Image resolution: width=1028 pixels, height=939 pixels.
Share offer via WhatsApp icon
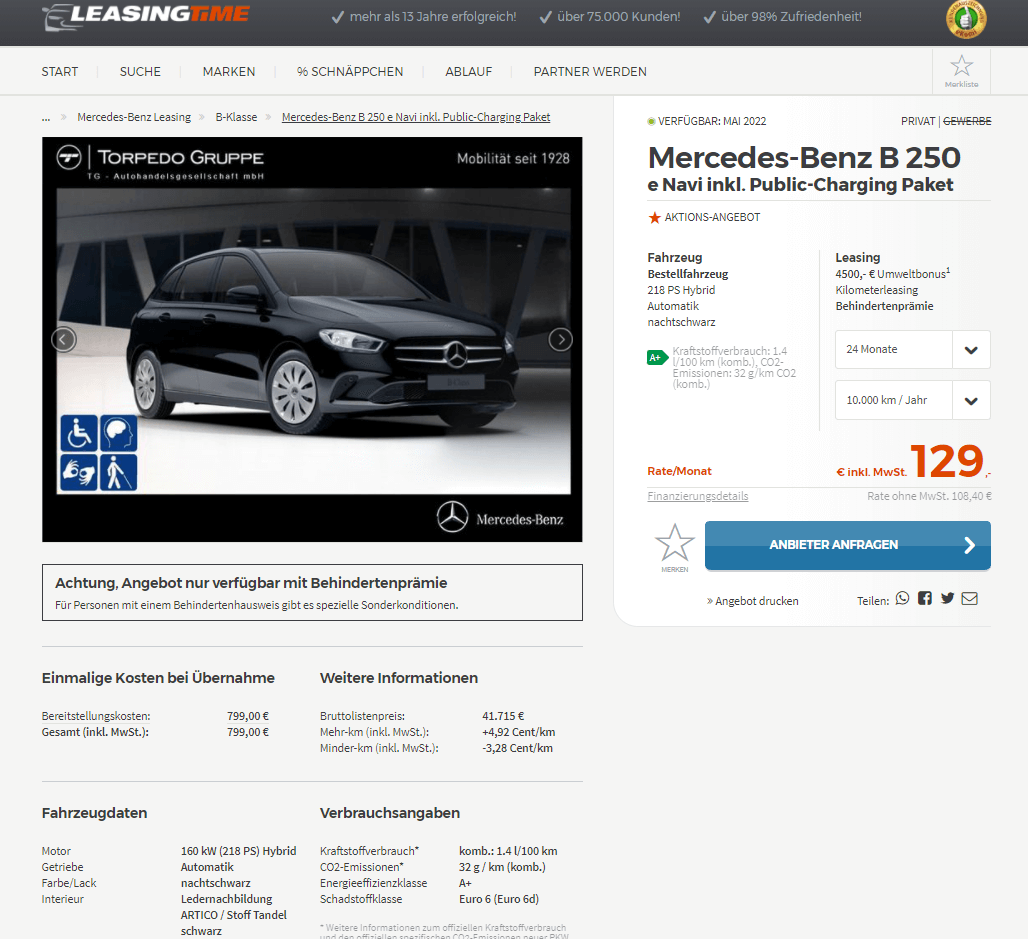pyautogui.click(x=903, y=598)
